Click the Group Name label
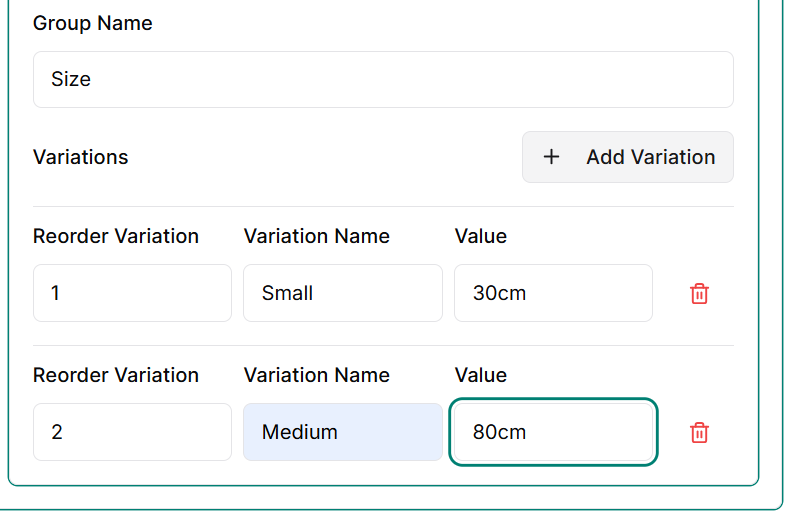Screen dimensions: 793x517 93,23
